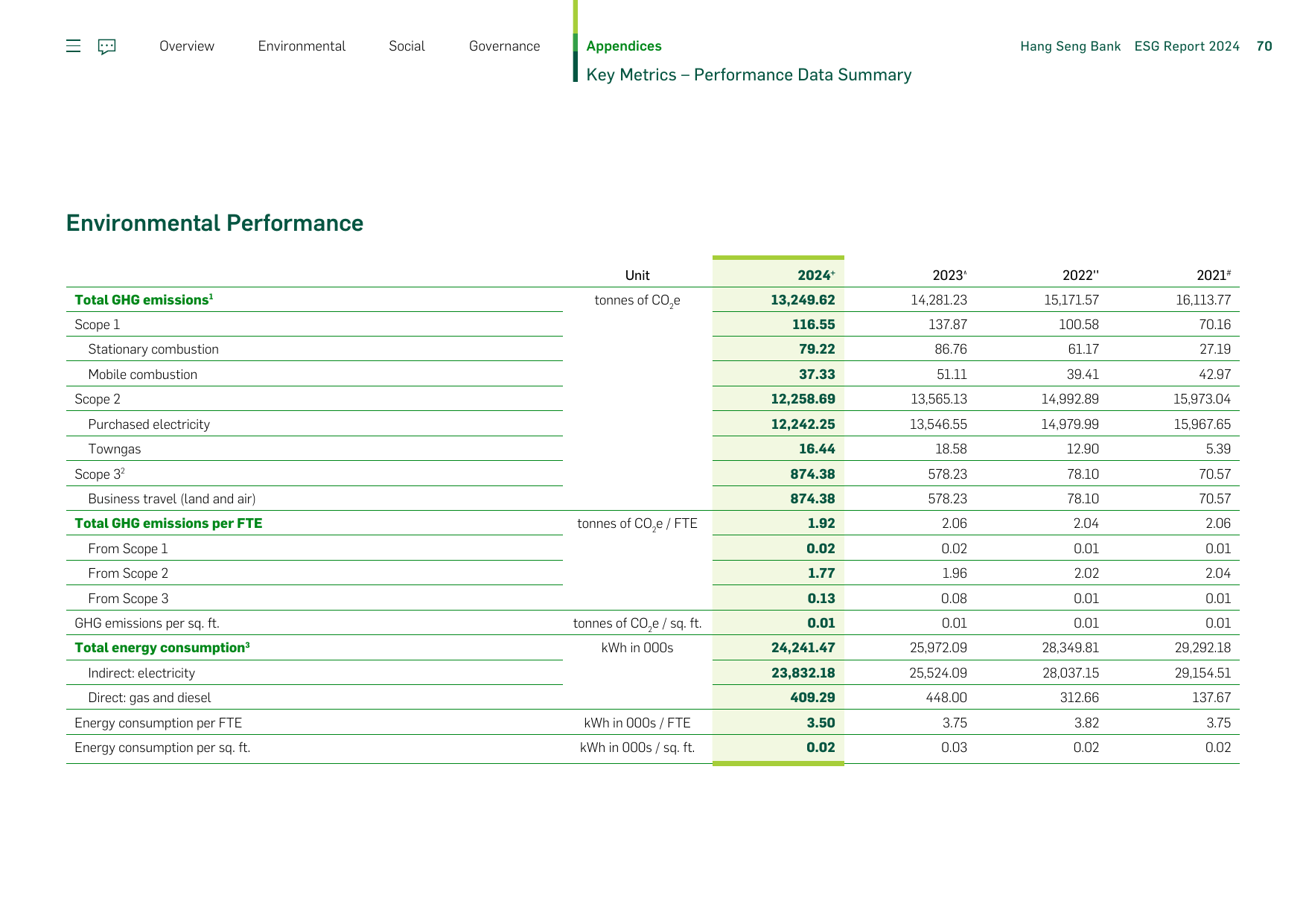Select Mobile combustion 2024 value 37.33
Image resolution: width=1306 pixels, height=924 pixels.
(x=817, y=375)
